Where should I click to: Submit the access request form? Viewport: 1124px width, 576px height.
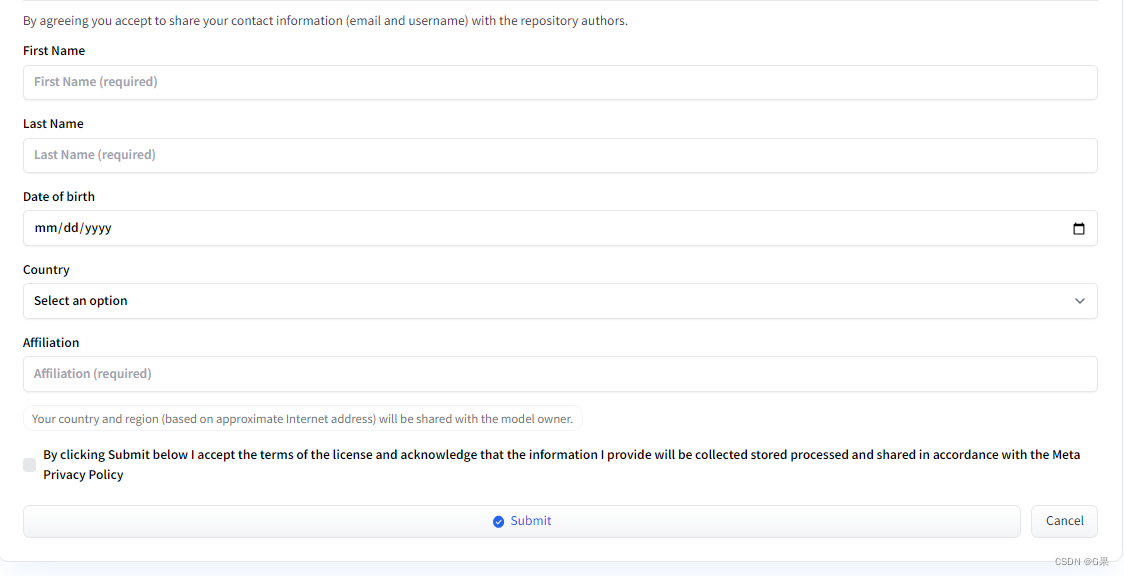(521, 522)
